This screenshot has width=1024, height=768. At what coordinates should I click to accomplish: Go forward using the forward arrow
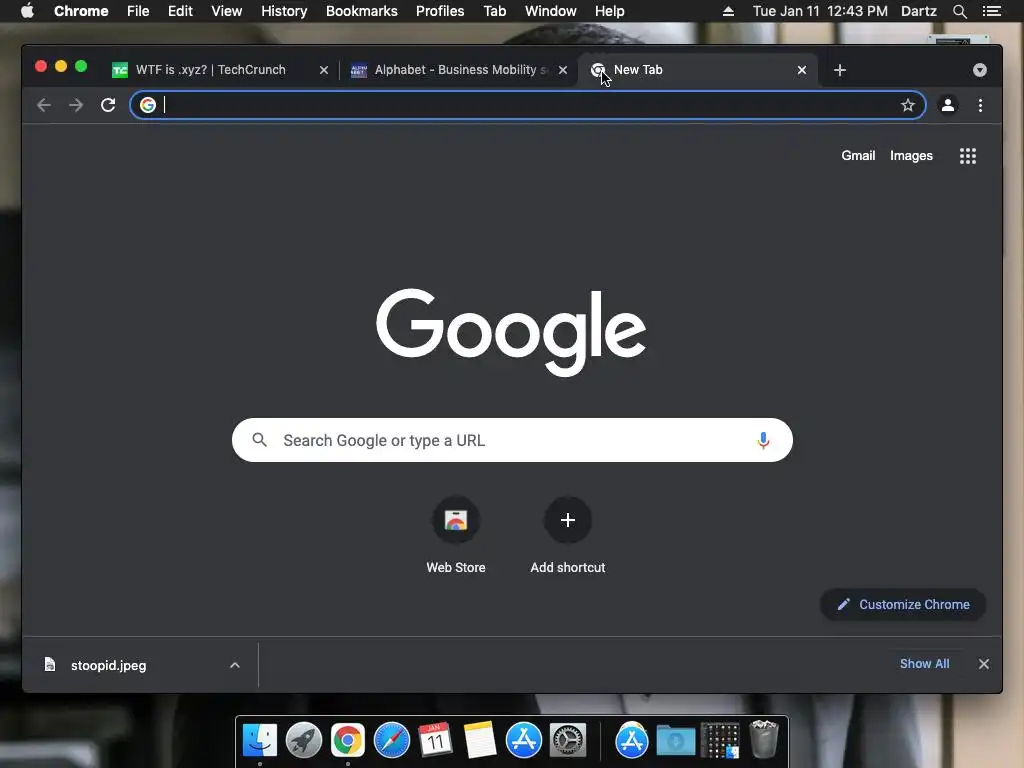[76, 105]
